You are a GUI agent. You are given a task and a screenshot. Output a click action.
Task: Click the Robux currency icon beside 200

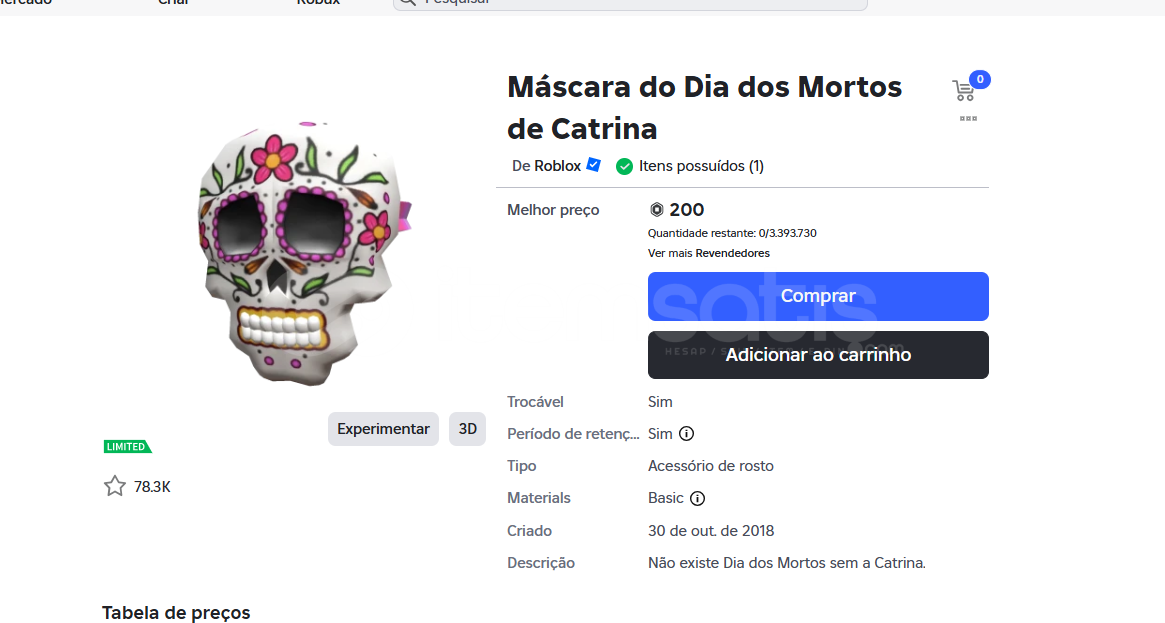point(657,210)
